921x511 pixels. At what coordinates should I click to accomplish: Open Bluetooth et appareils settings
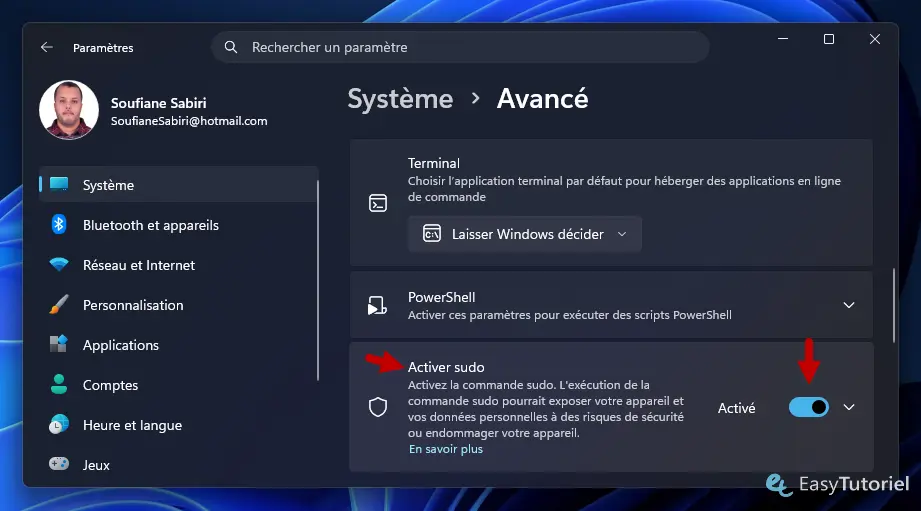click(179, 225)
